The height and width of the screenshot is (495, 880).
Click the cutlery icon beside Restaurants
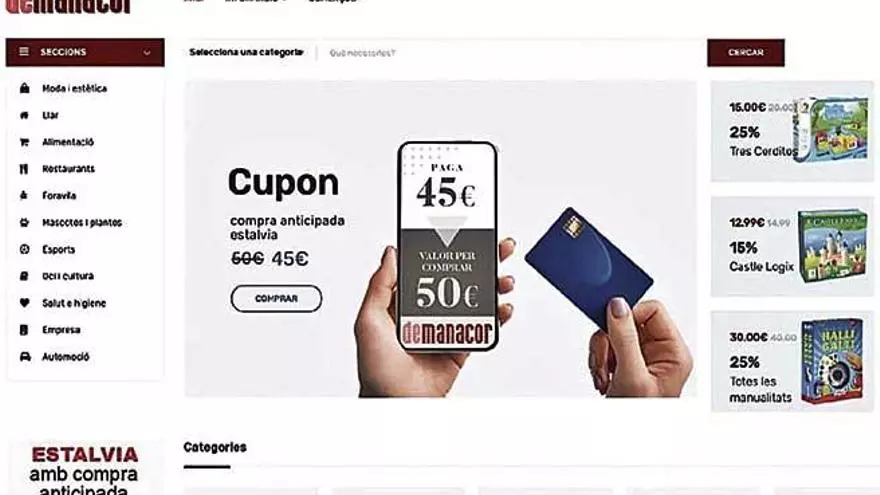24,169
